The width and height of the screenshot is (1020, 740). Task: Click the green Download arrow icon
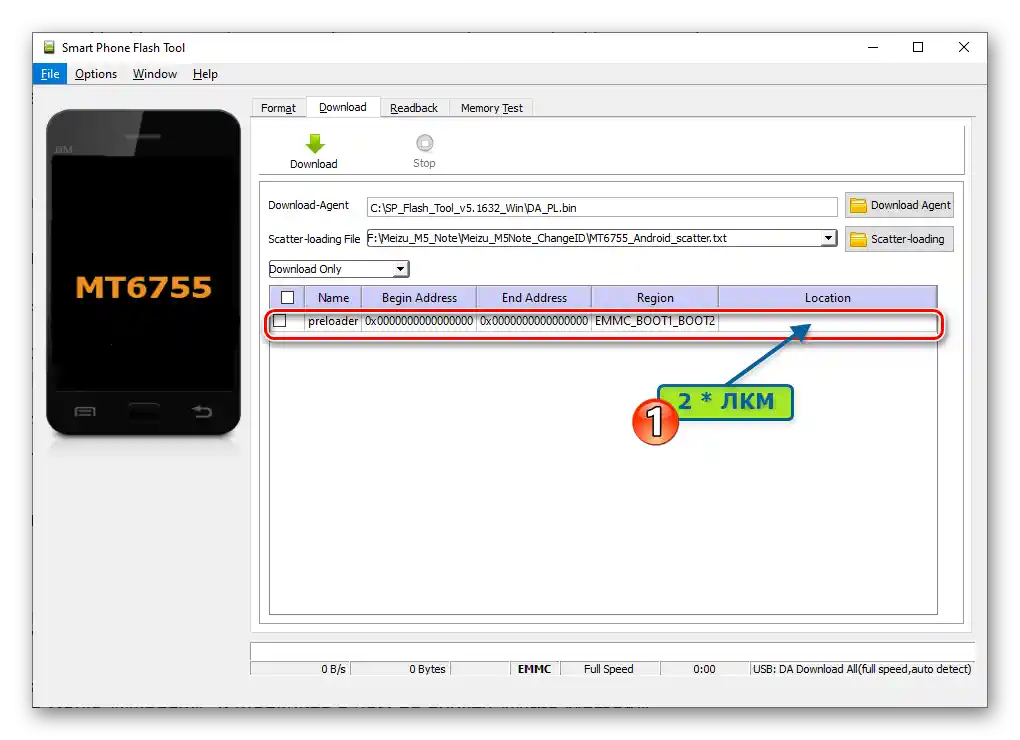[313, 143]
